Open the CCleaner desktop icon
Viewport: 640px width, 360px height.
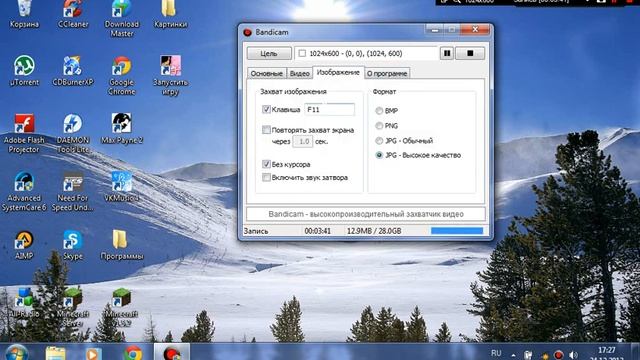(73, 14)
